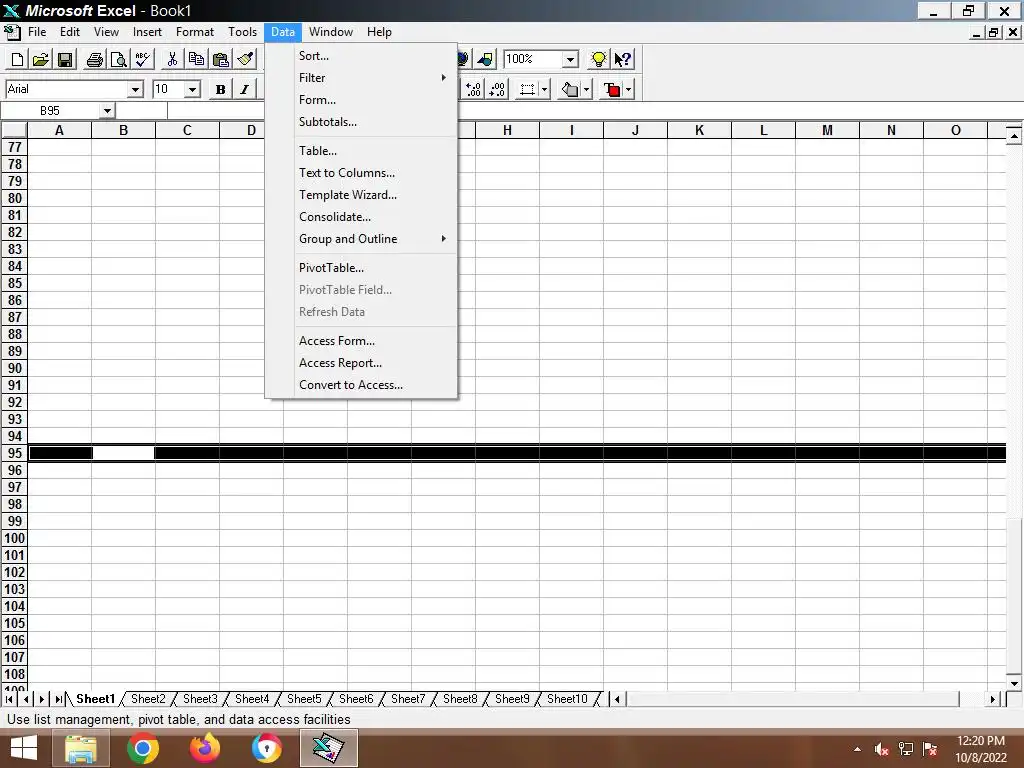Click the last sheet tab scroll button
1024x768 pixels.
pos(58,699)
